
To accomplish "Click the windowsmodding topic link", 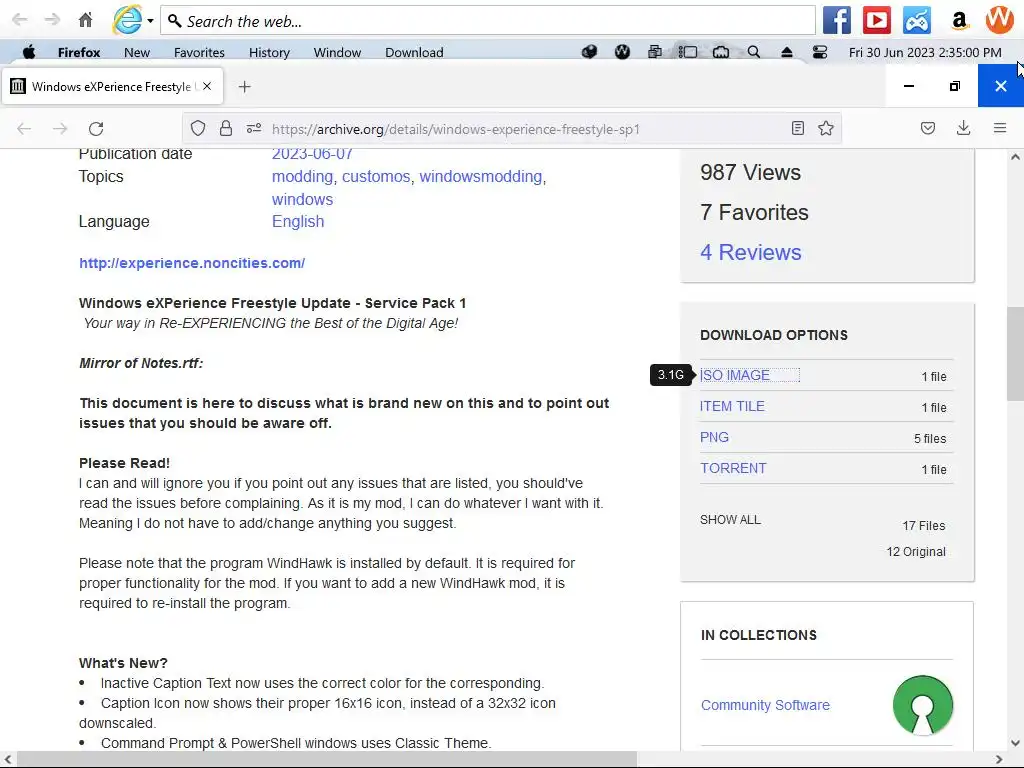I will pyautogui.click(x=481, y=176).
